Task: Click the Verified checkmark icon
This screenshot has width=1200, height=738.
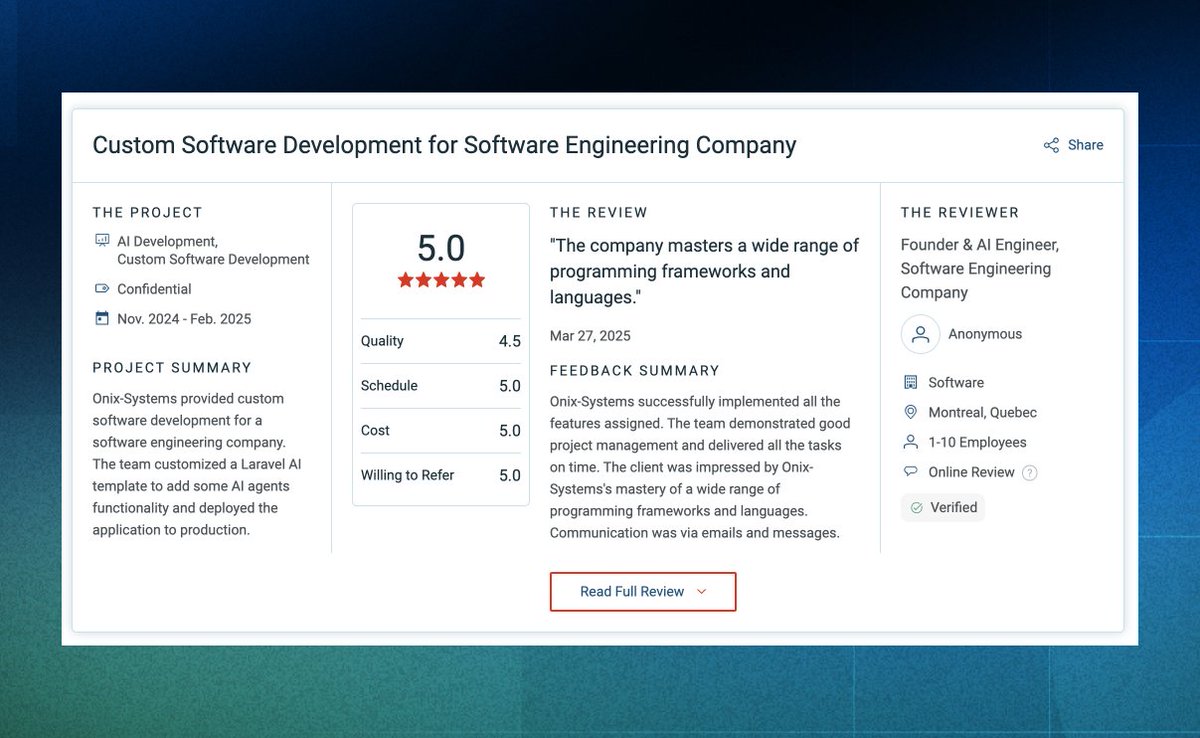Action: click(x=916, y=508)
